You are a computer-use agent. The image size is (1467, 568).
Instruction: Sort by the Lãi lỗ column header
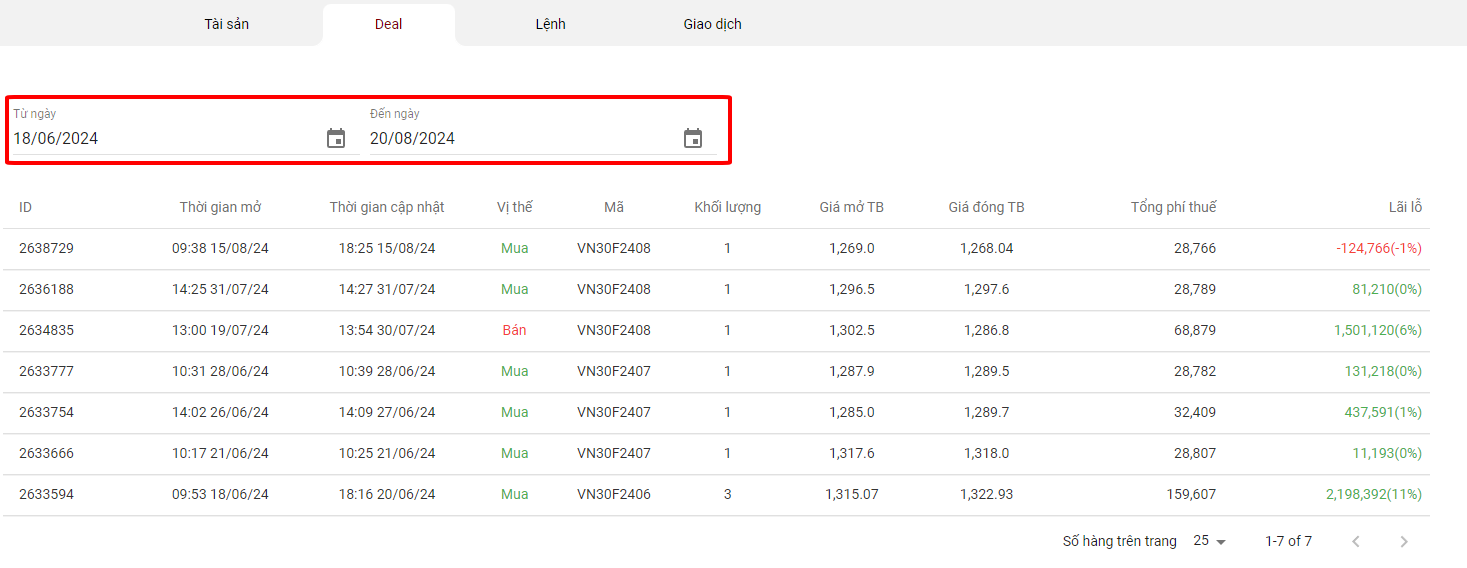[x=1404, y=207]
